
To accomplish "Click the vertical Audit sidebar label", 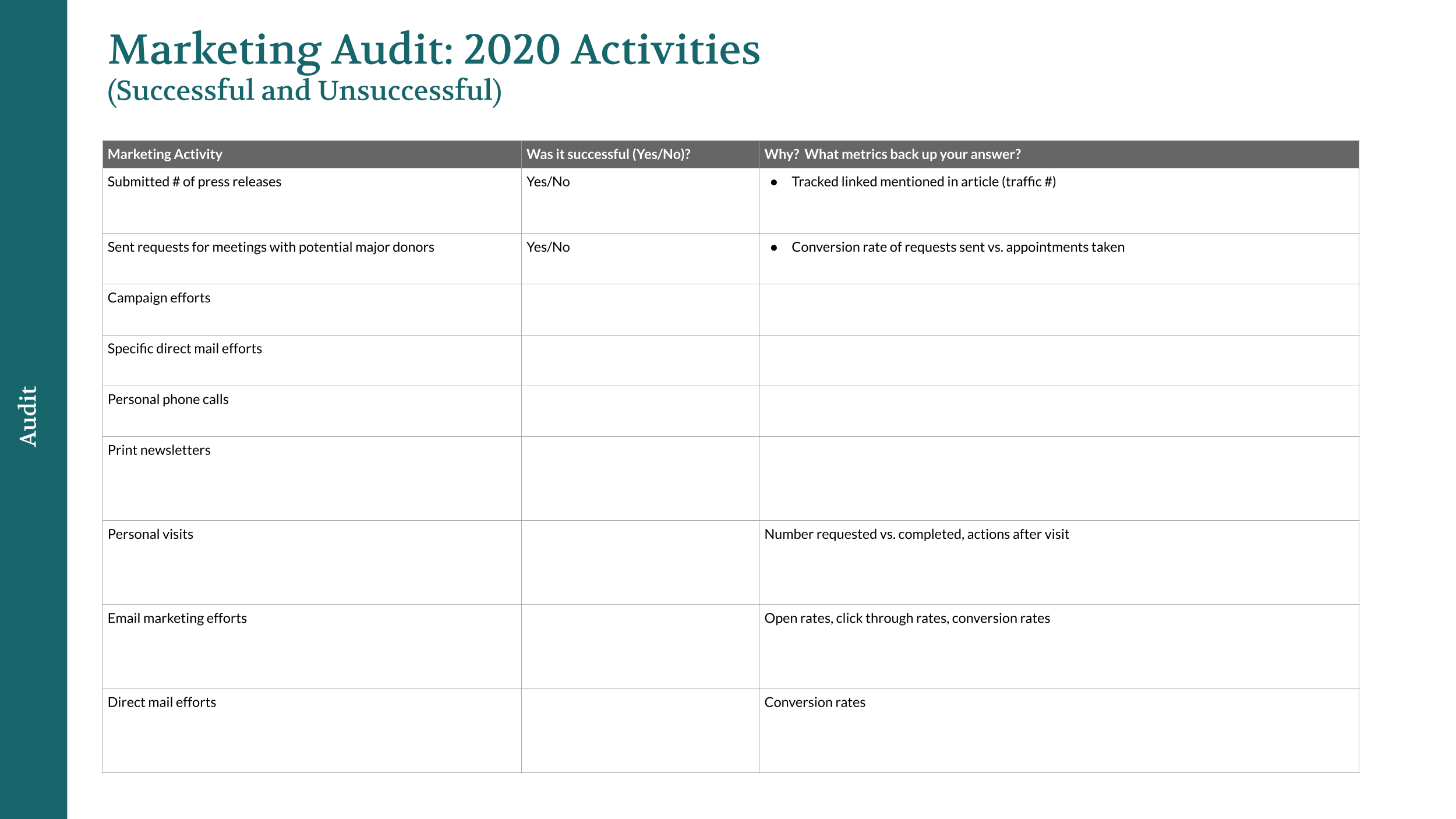I will click(28, 416).
